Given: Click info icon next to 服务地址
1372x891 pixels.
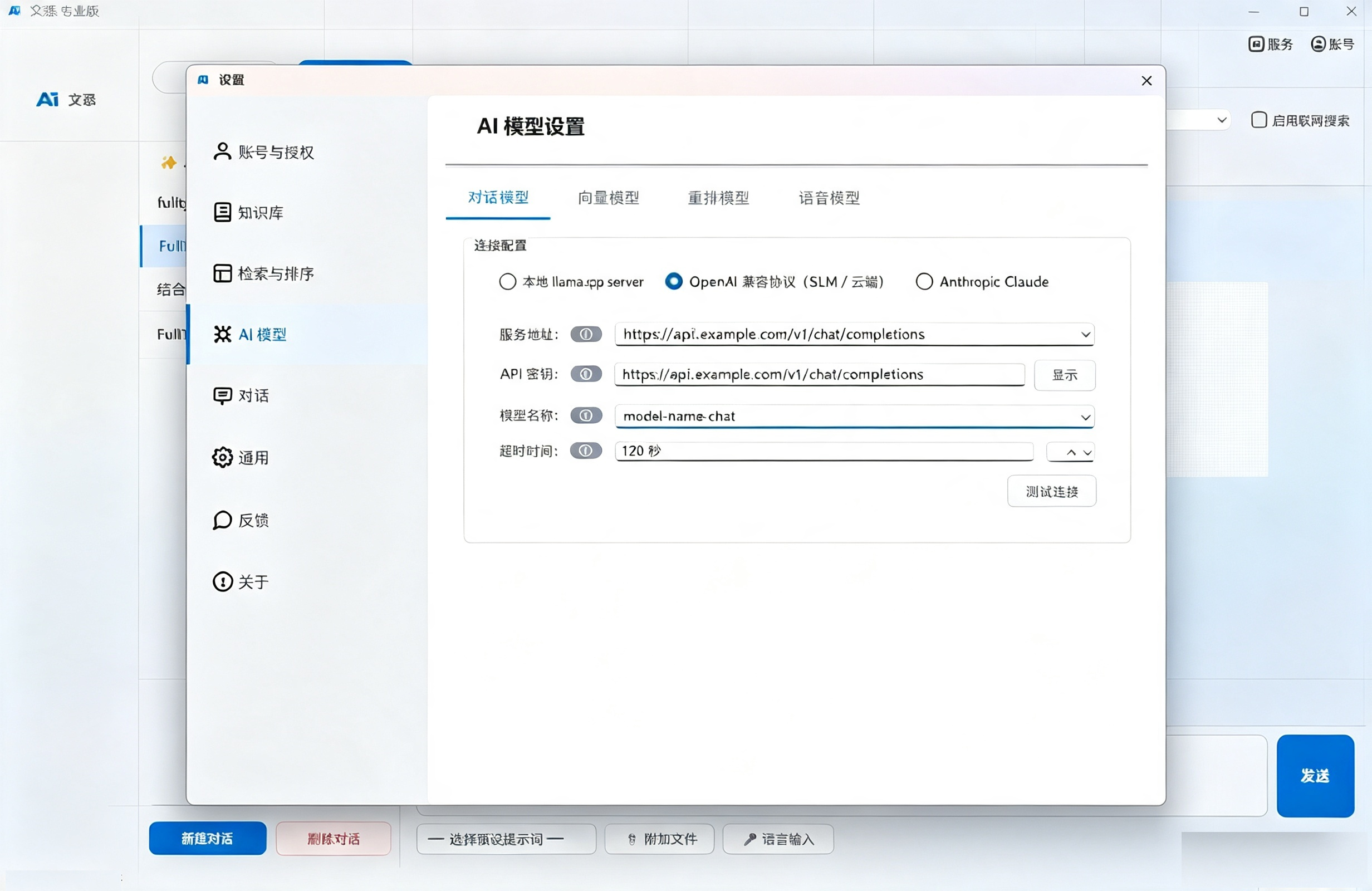Looking at the screenshot, I should 586,334.
